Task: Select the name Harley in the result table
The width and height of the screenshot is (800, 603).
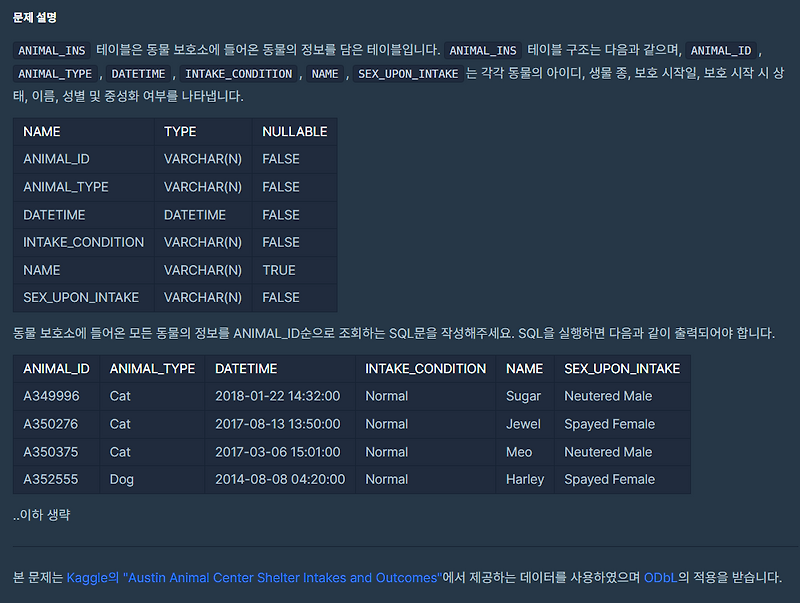Action: tap(527, 480)
